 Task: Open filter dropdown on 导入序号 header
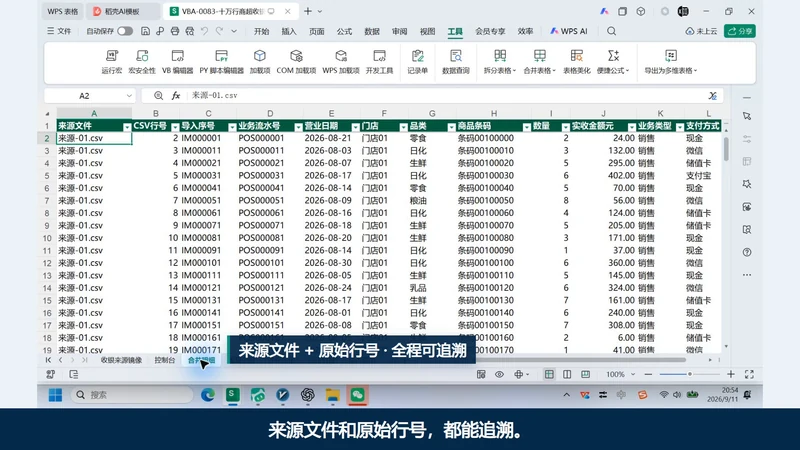(232, 127)
